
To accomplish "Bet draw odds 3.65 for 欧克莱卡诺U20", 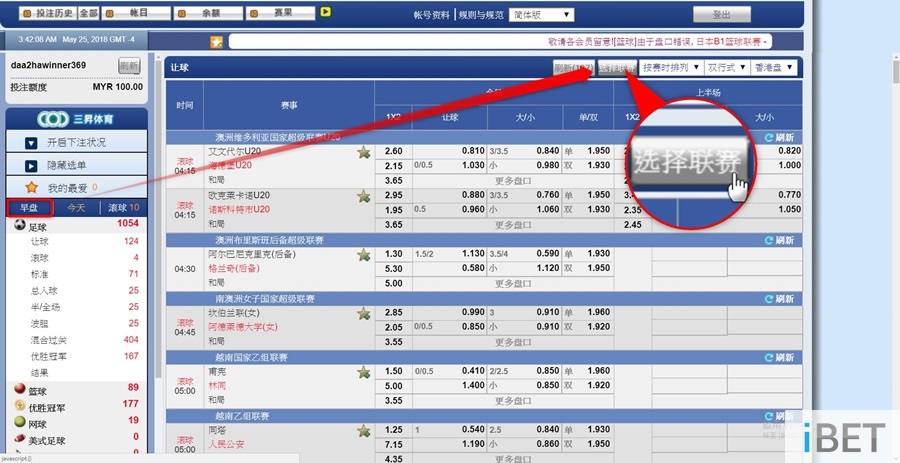I will tap(394, 225).
